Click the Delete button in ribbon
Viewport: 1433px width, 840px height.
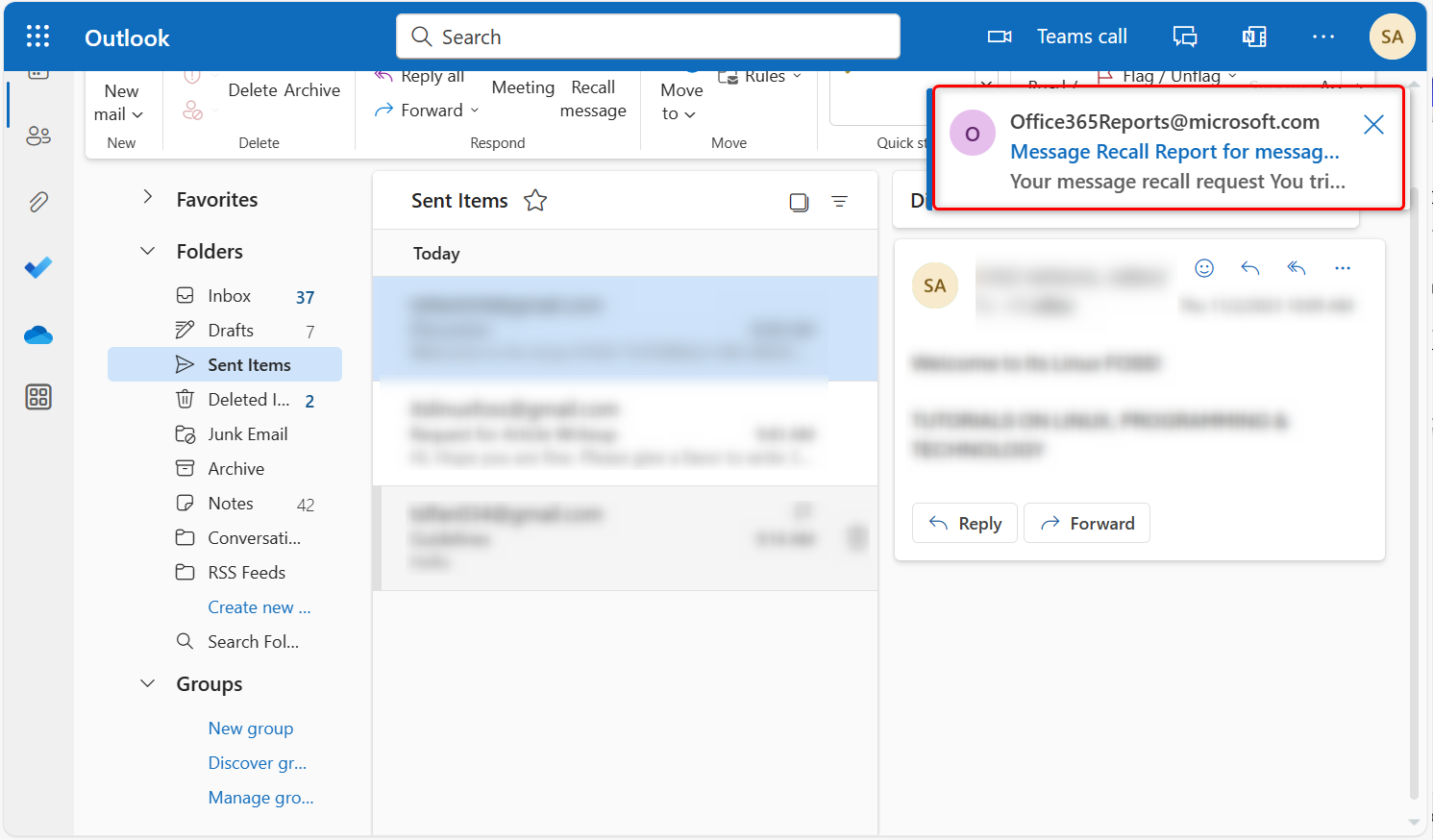253,90
